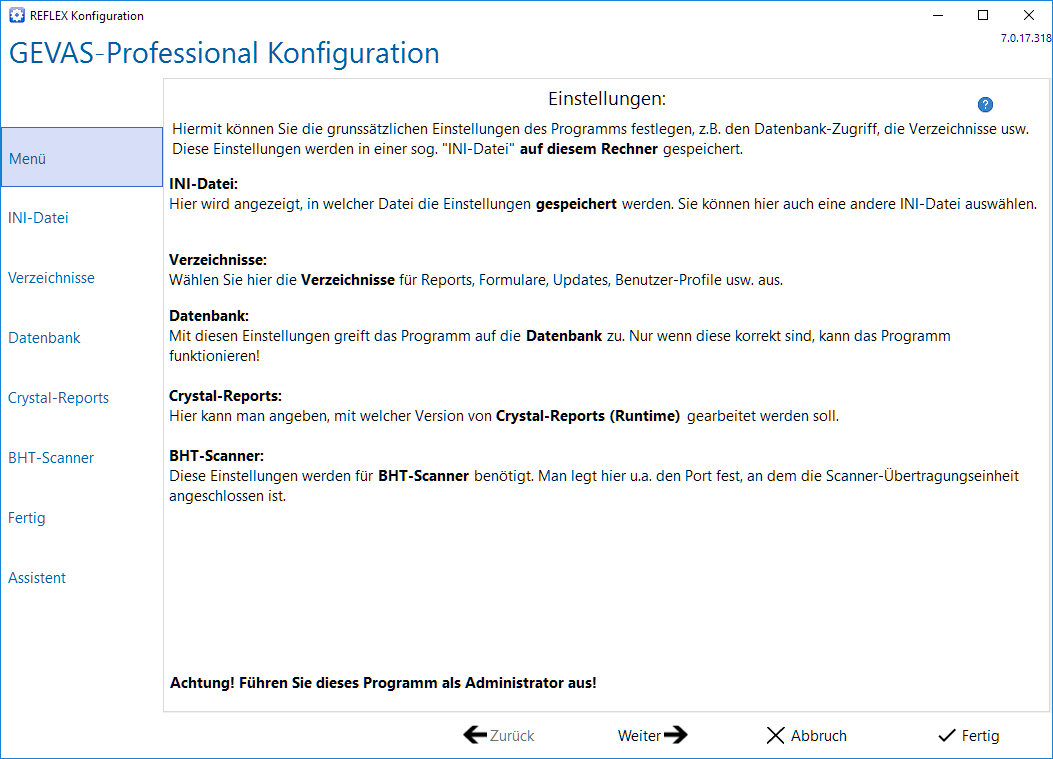Click the Weiter right arrow icon
The height and width of the screenshot is (759, 1053).
[x=676, y=735]
